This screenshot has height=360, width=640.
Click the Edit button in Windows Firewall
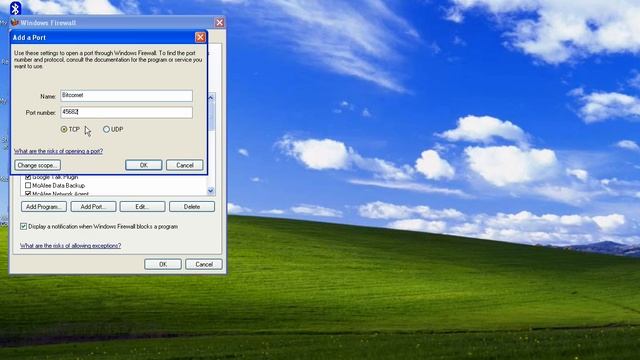pyautogui.click(x=142, y=207)
